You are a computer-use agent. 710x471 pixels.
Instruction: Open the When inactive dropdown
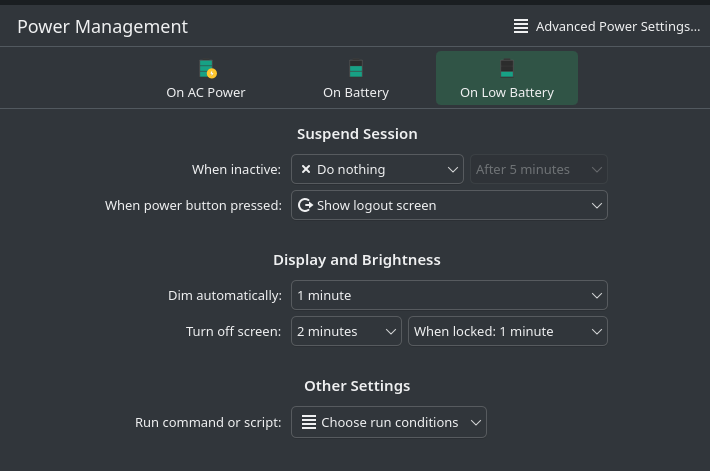(x=377, y=170)
